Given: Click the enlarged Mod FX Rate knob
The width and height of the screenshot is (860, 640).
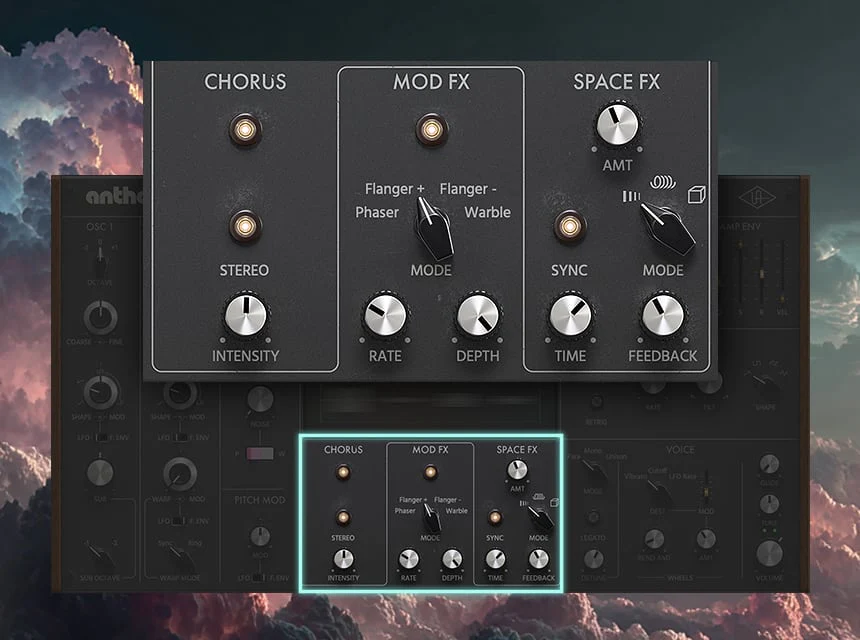Looking at the screenshot, I should (x=385, y=316).
